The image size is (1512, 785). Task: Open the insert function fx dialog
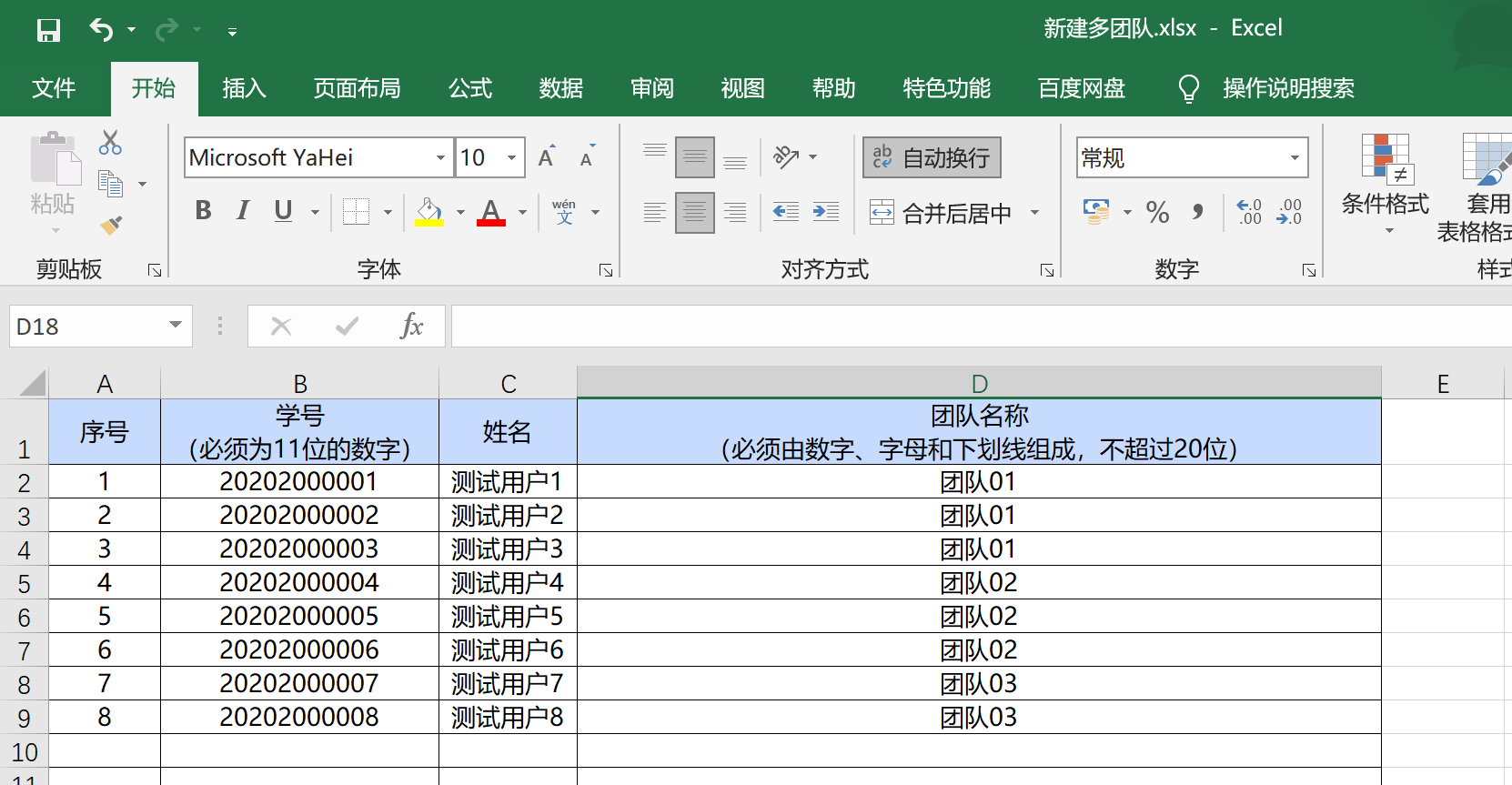(411, 326)
